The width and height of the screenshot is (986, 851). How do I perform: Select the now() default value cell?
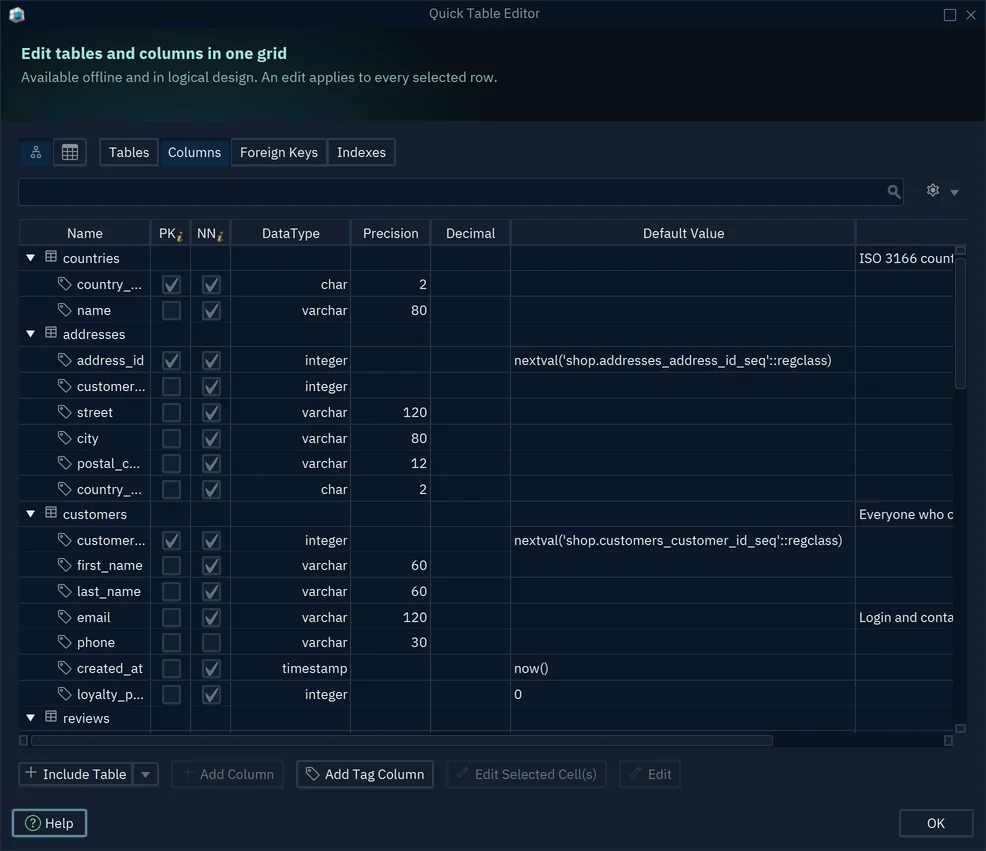click(x=683, y=668)
